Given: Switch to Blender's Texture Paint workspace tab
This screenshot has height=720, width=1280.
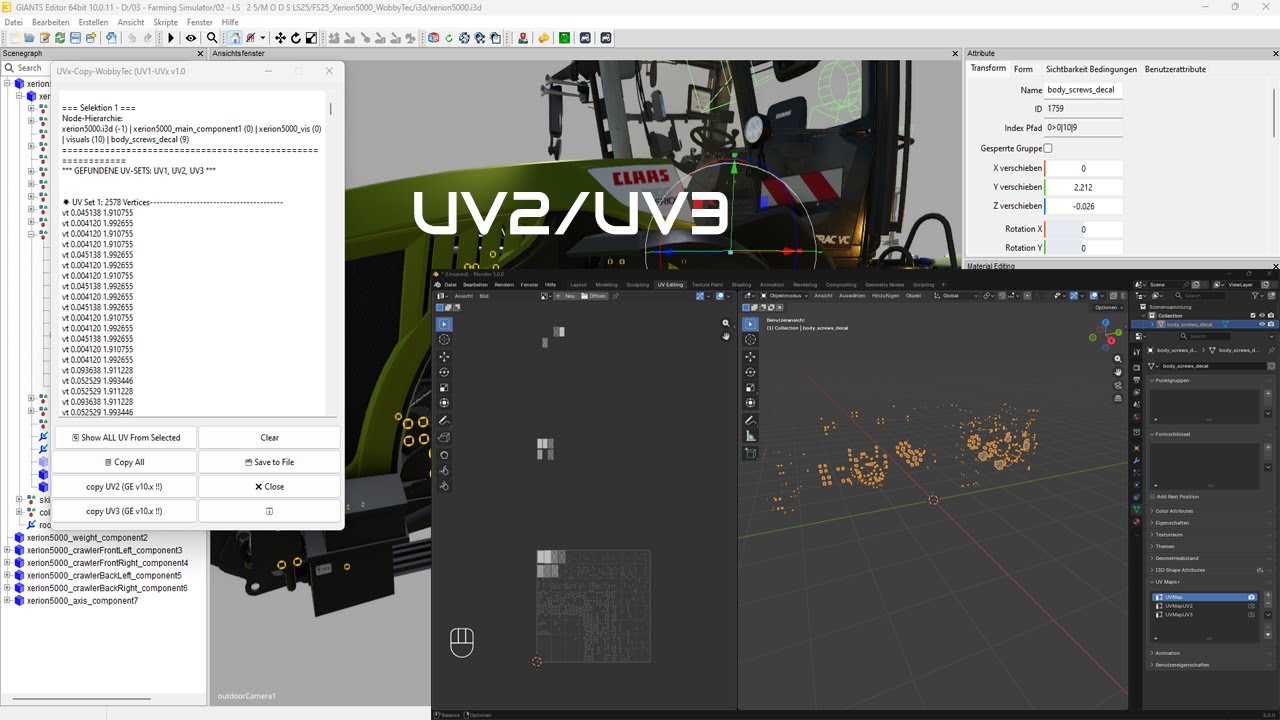Looking at the screenshot, I should tap(707, 285).
